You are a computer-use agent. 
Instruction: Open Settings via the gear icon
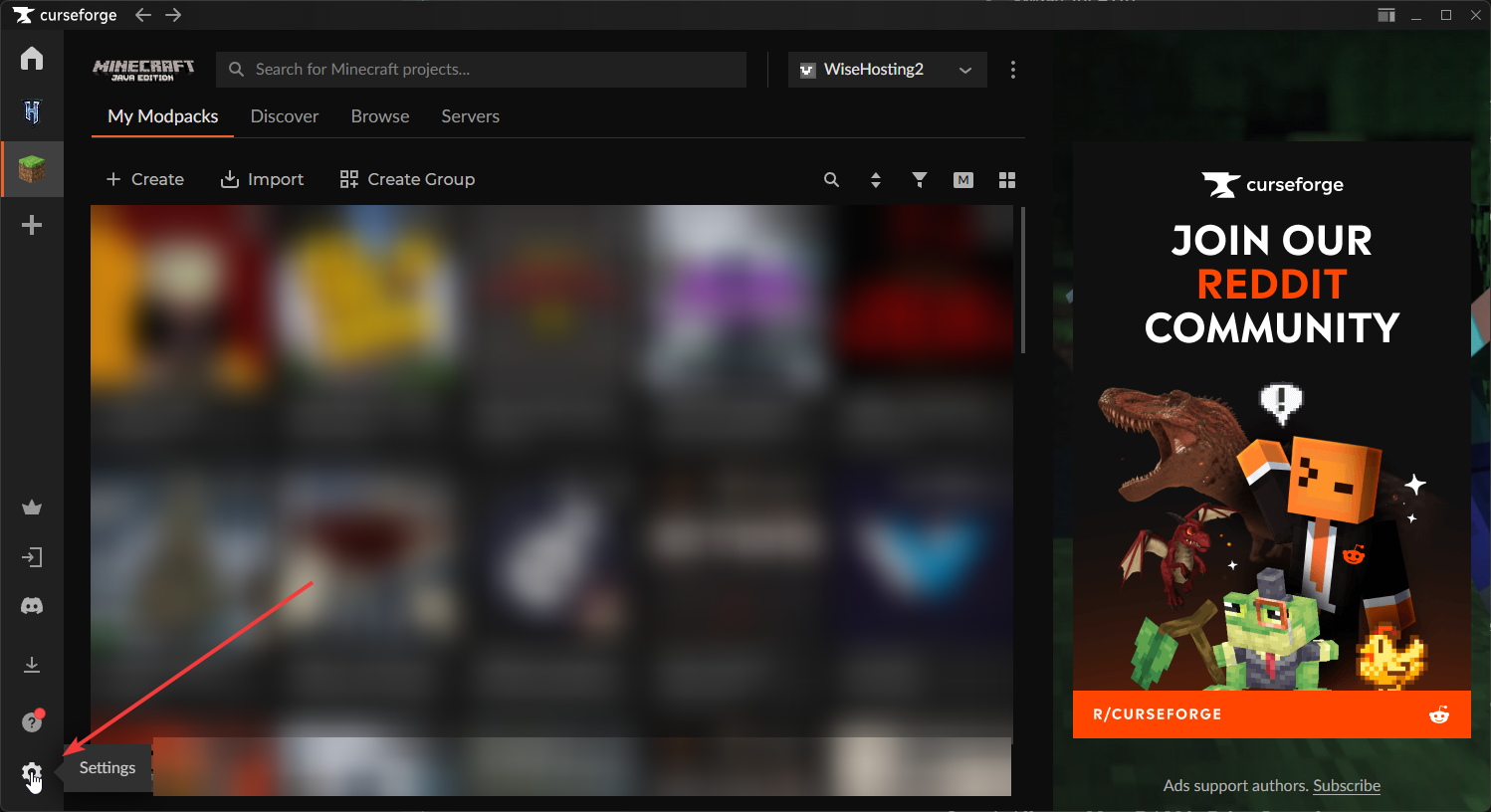coord(32,772)
